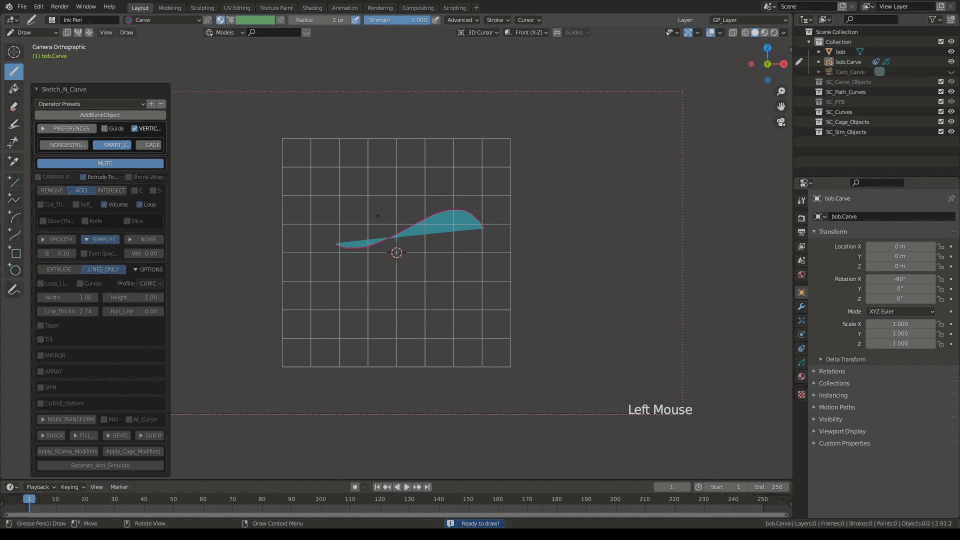Viewport: 960px width, 540px height.
Task: Click Separate_And_Simulate button
Action: tap(101, 465)
